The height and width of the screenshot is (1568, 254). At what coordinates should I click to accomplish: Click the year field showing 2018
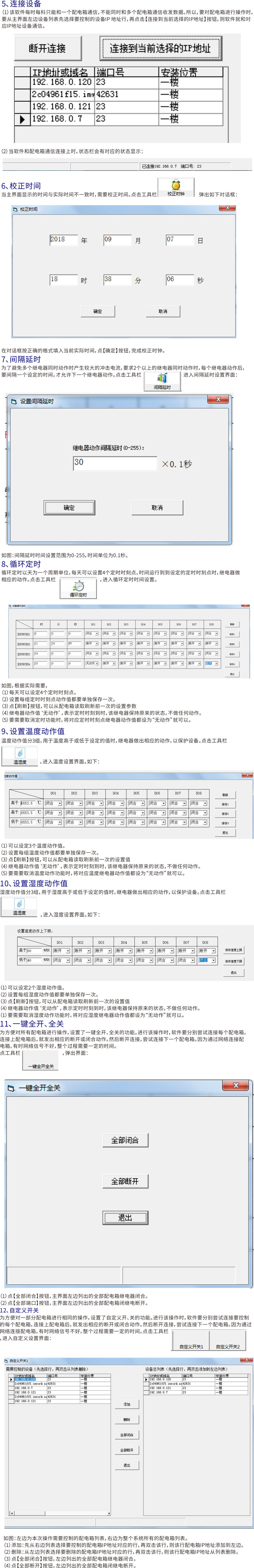tap(63, 240)
